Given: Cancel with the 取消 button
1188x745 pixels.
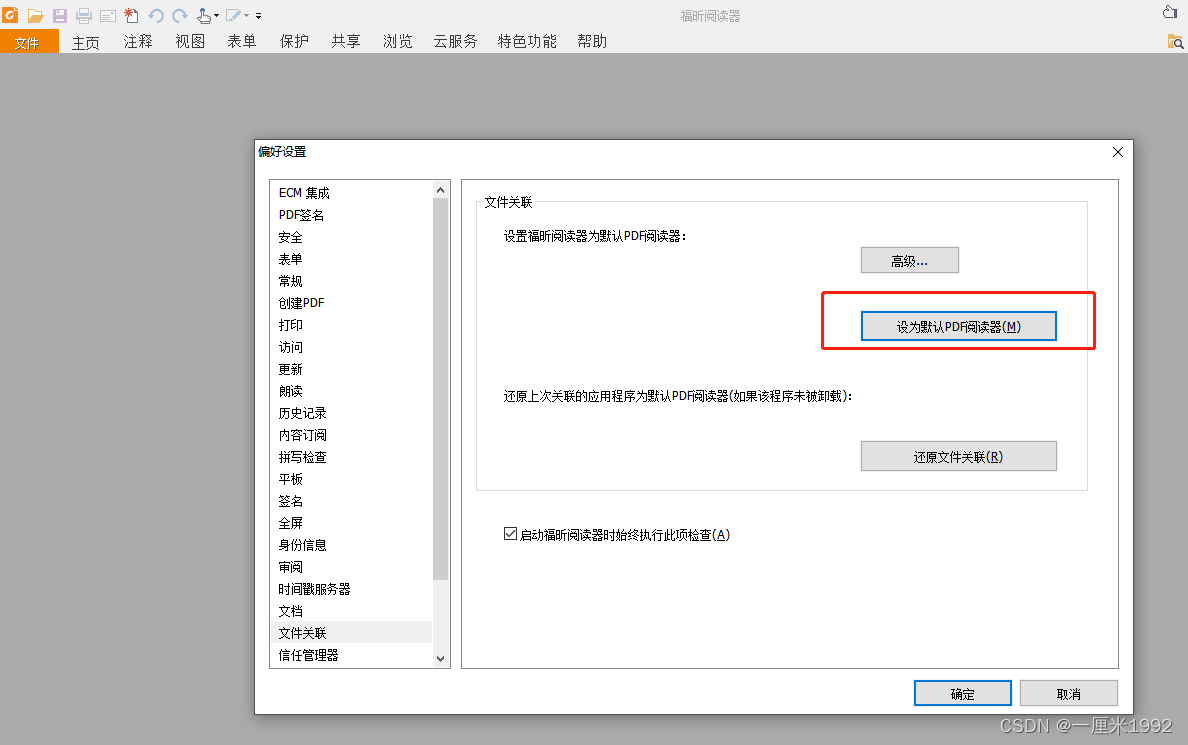Looking at the screenshot, I should click(x=1068, y=693).
